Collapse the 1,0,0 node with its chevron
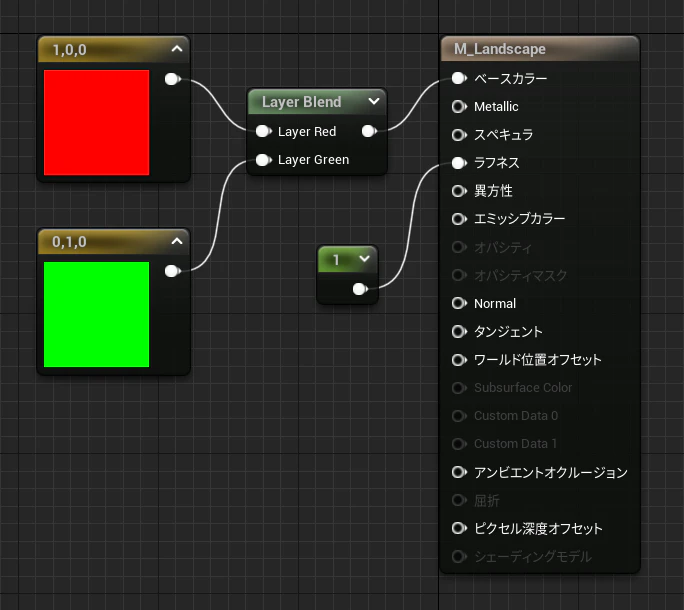This screenshot has height=610, width=684. click(177, 49)
